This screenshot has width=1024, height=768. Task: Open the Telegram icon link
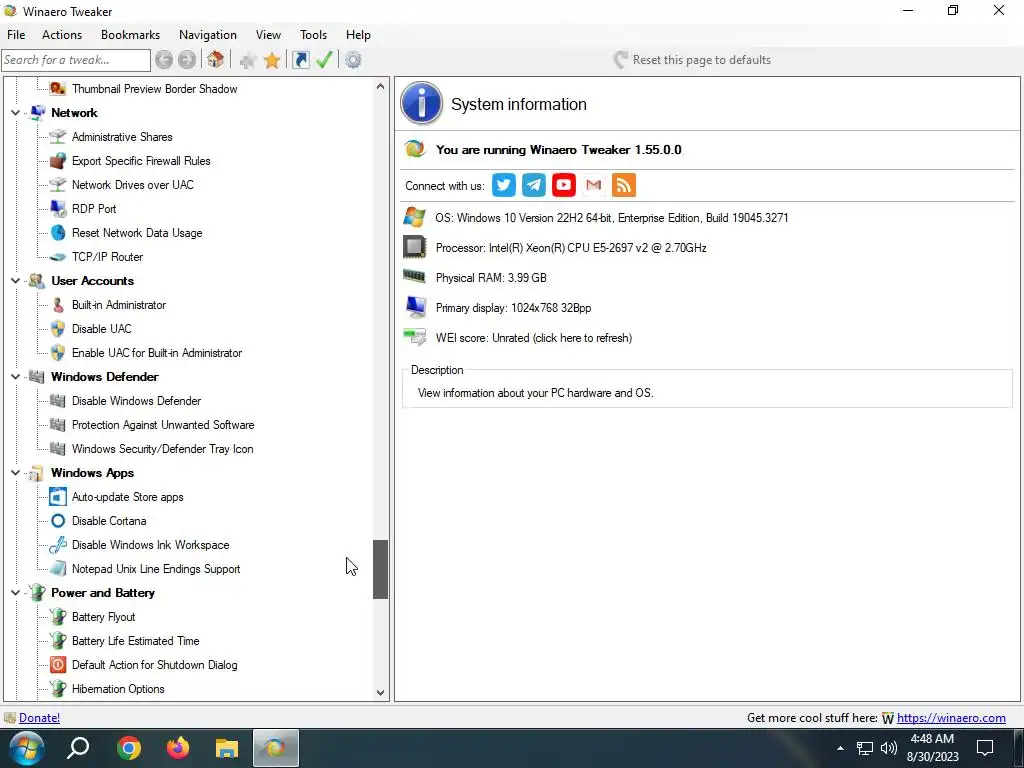tap(534, 185)
